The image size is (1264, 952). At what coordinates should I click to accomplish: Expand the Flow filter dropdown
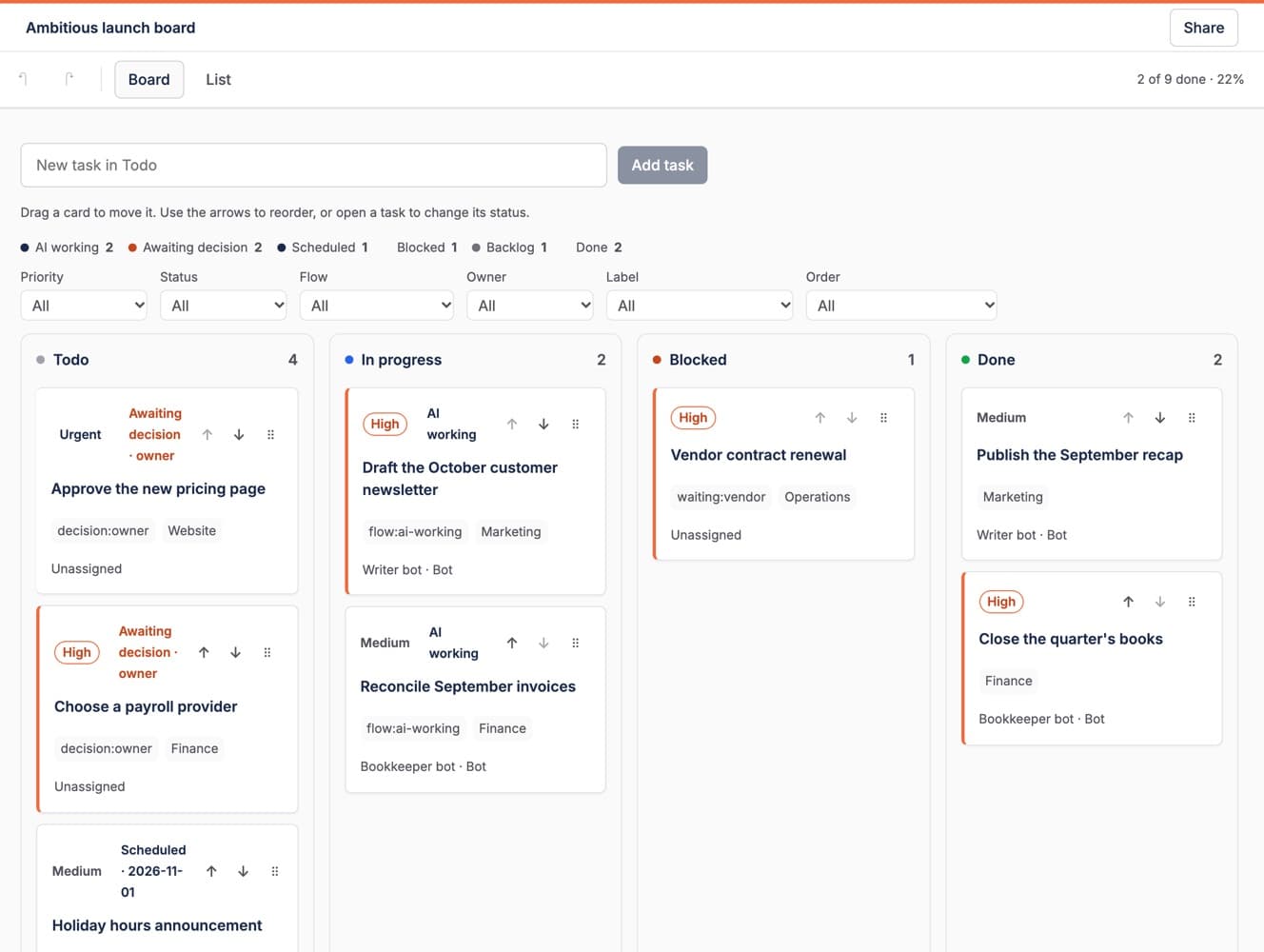coord(377,306)
